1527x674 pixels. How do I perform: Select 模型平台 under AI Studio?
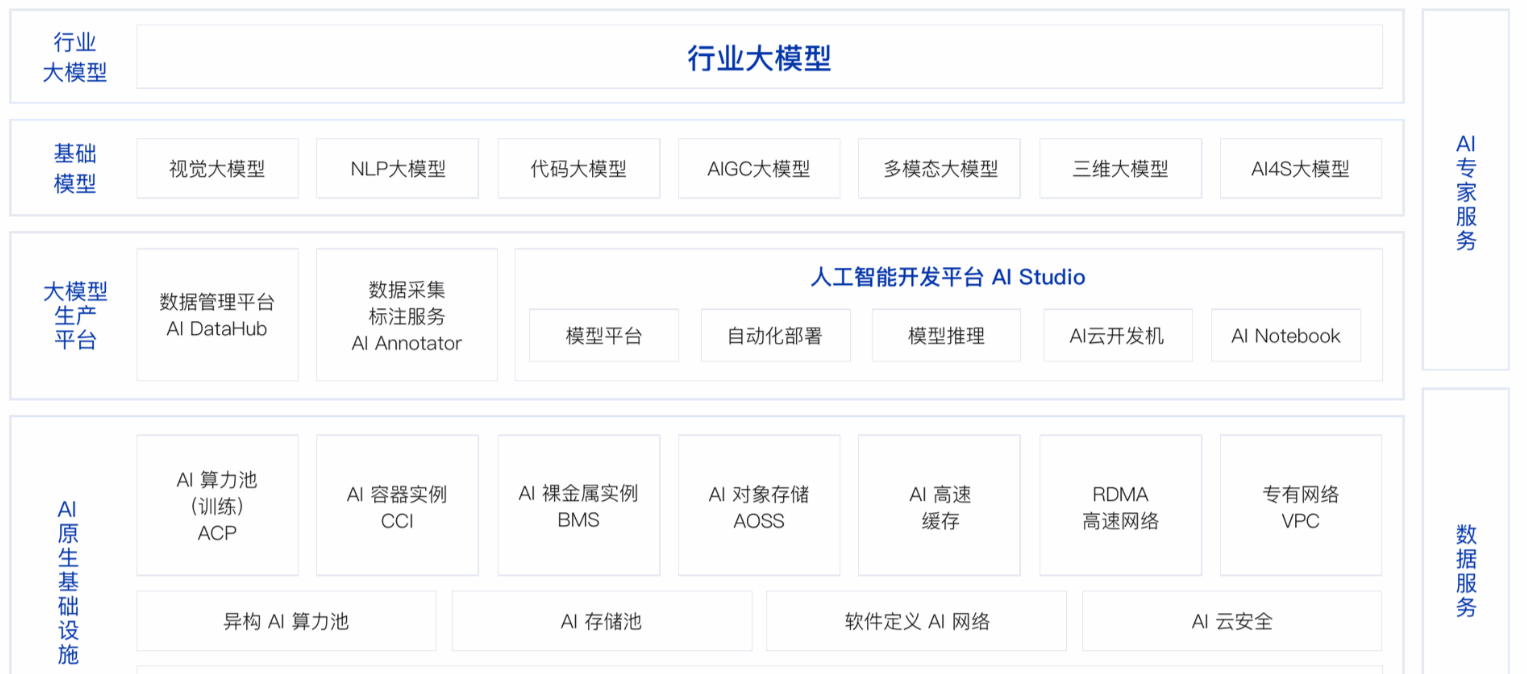(x=604, y=335)
